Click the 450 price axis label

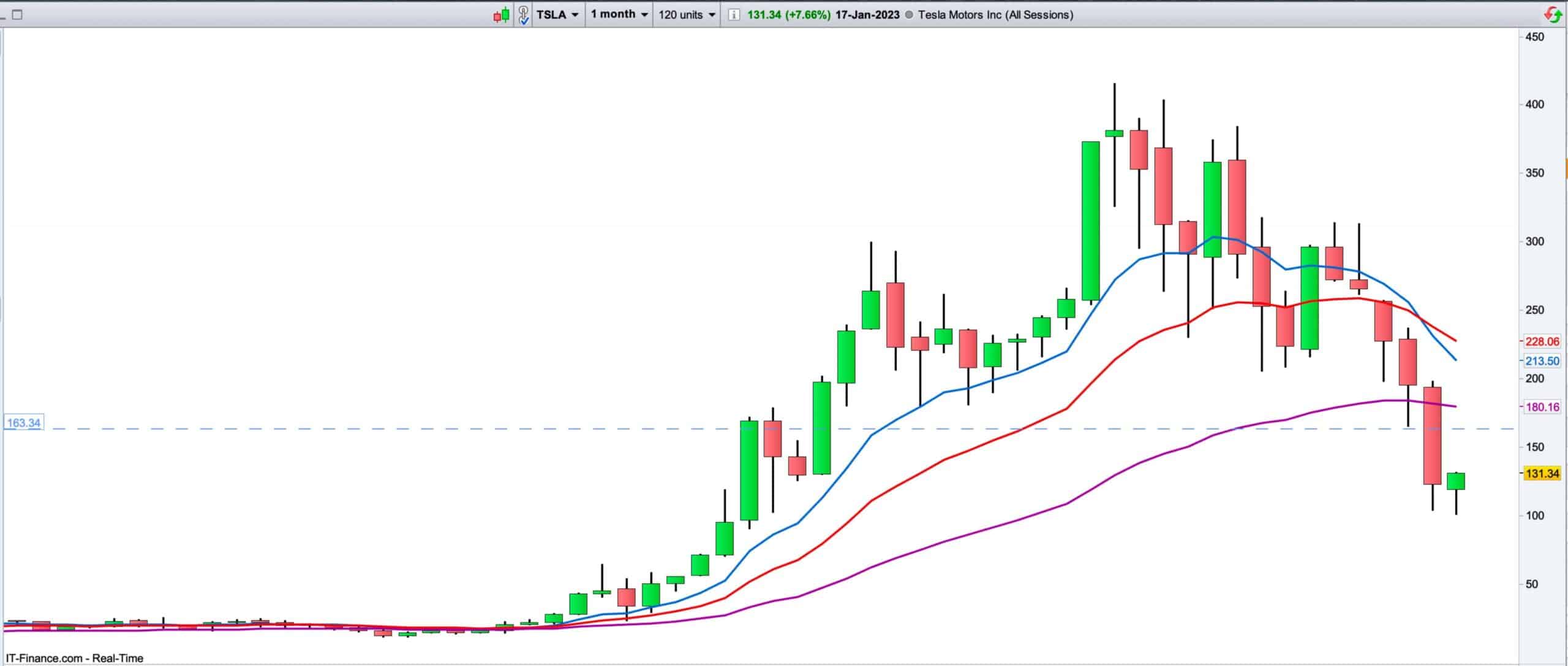1535,37
